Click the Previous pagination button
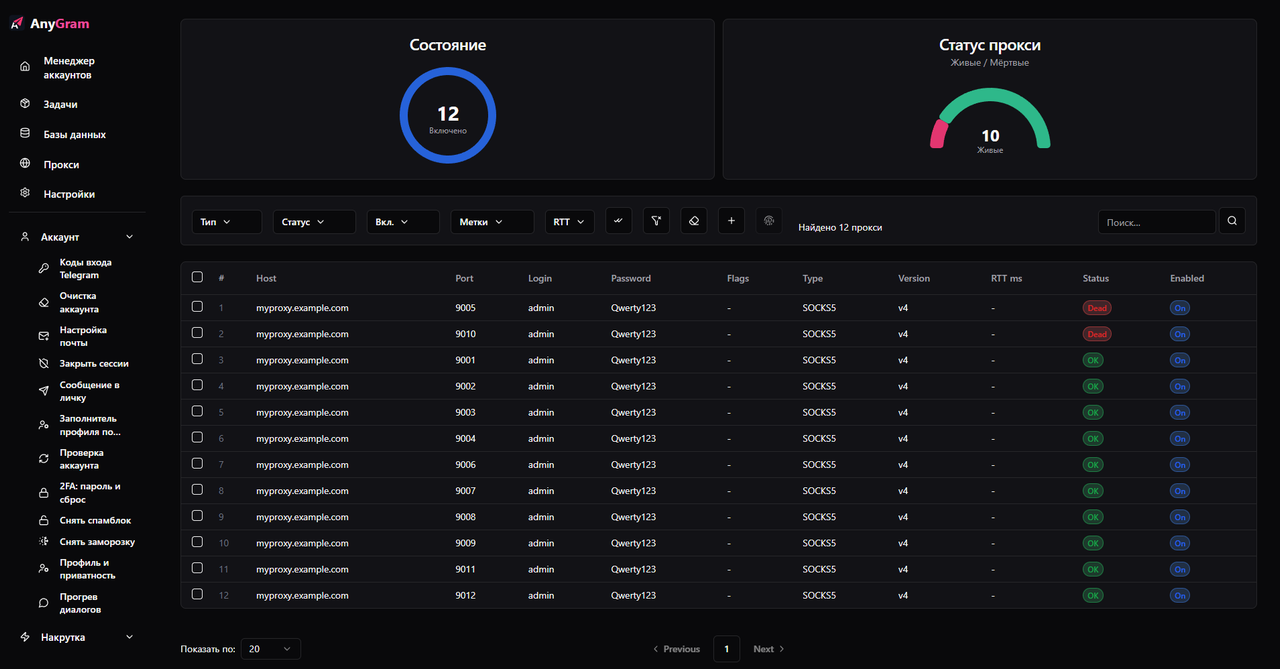This screenshot has height=669, width=1280. pos(676,649)
